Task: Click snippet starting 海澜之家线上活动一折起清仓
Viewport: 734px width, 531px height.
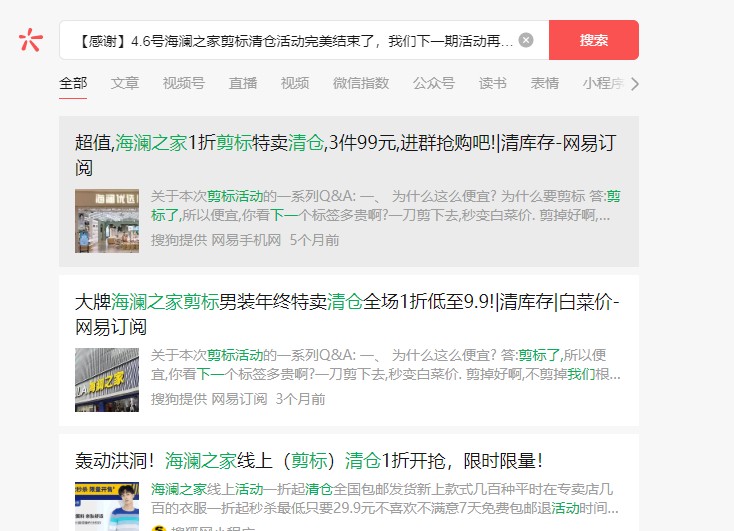Action: [x=384, y=499]
